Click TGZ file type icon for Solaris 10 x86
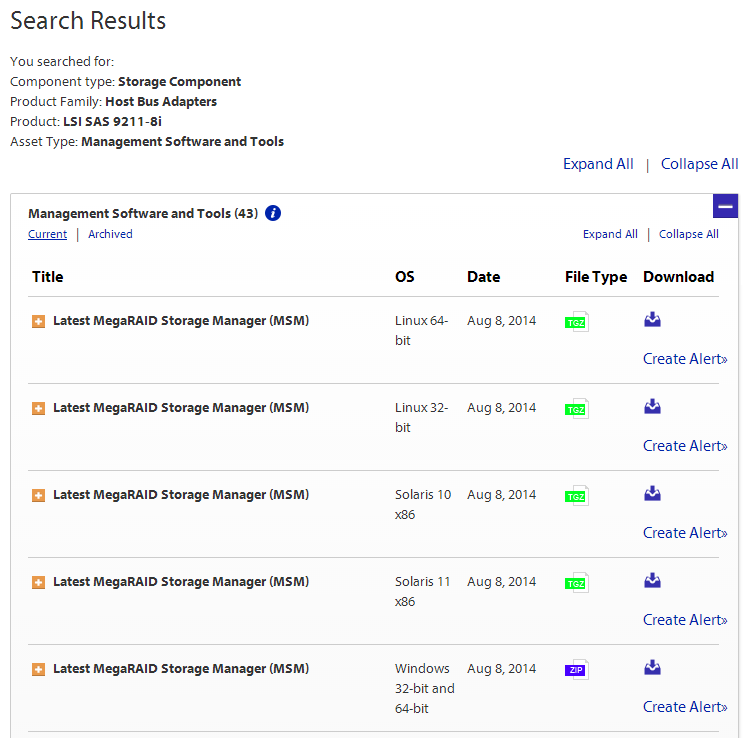Viewport: 749px width, 738px height. click(577, 496)
